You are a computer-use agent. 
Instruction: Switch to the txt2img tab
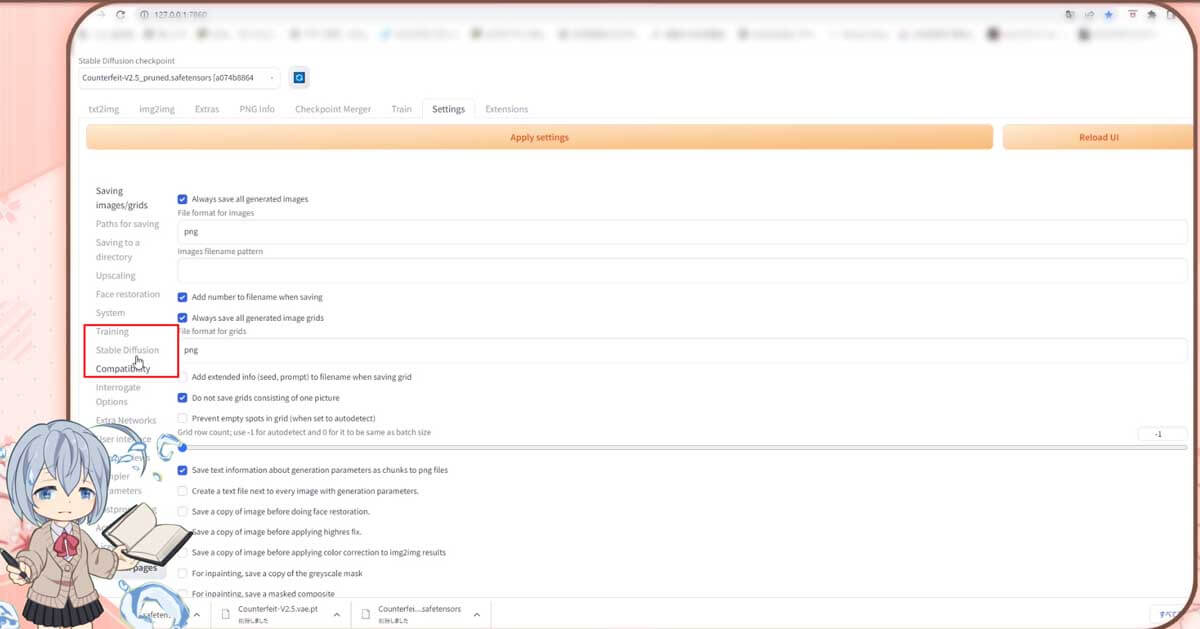[x=103, y=109]
